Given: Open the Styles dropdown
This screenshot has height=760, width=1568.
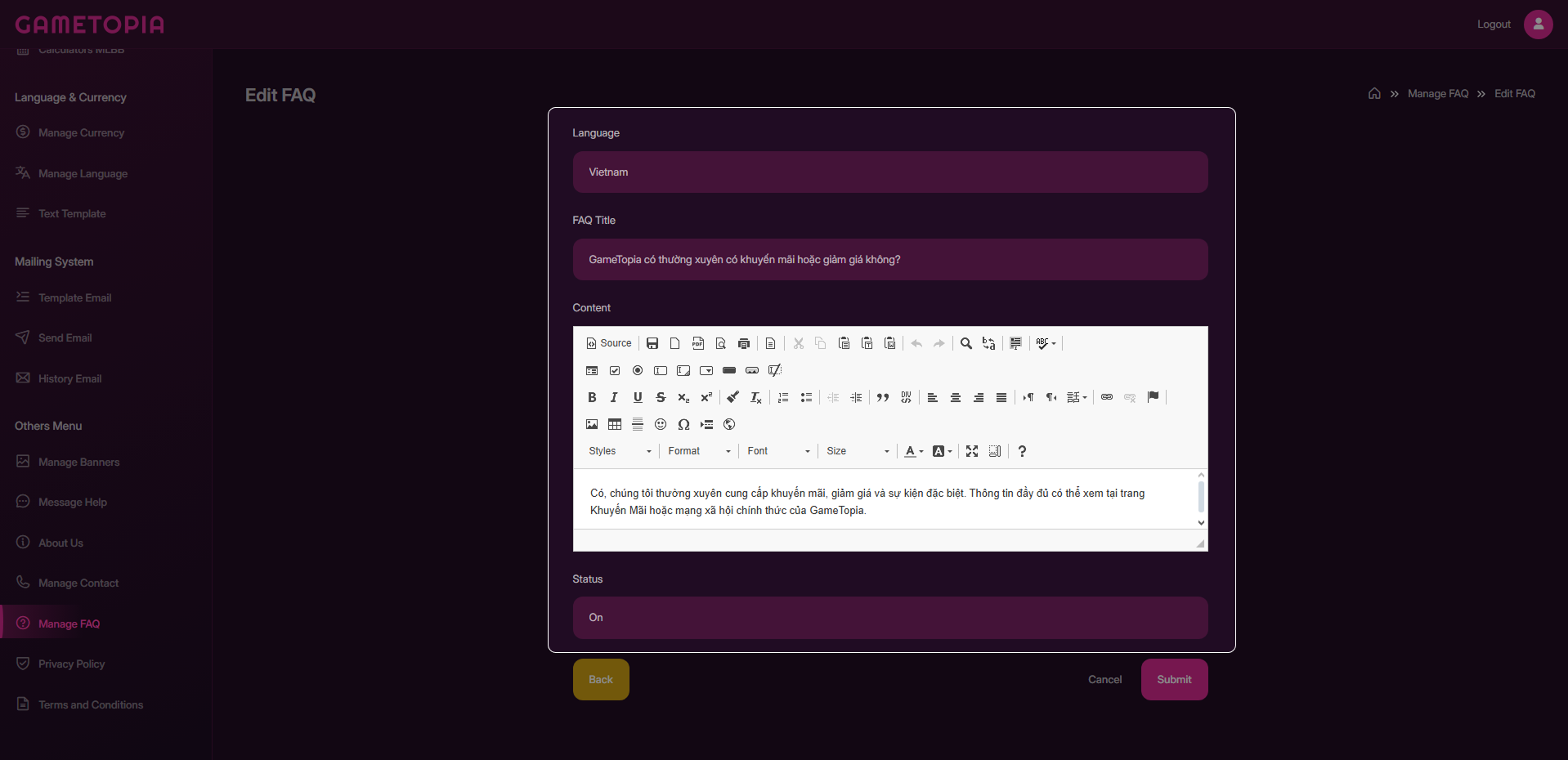Looking at the screenshot, I should click(x=620, y=451).
